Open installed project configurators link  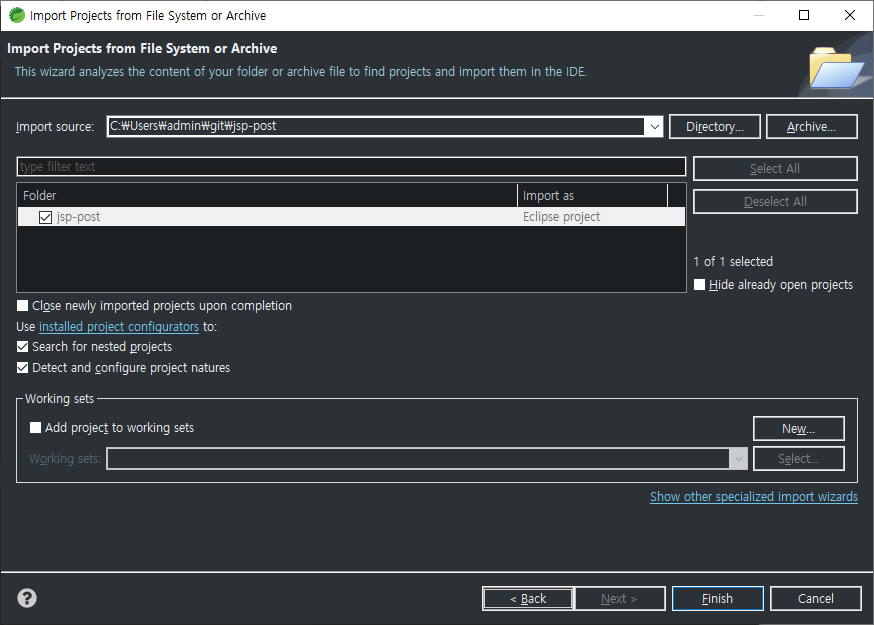tap(119, 326)
